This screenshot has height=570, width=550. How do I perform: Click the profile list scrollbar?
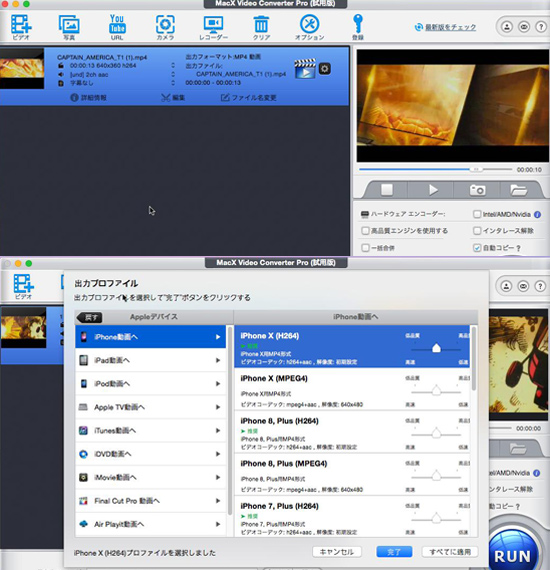point(474,358)
